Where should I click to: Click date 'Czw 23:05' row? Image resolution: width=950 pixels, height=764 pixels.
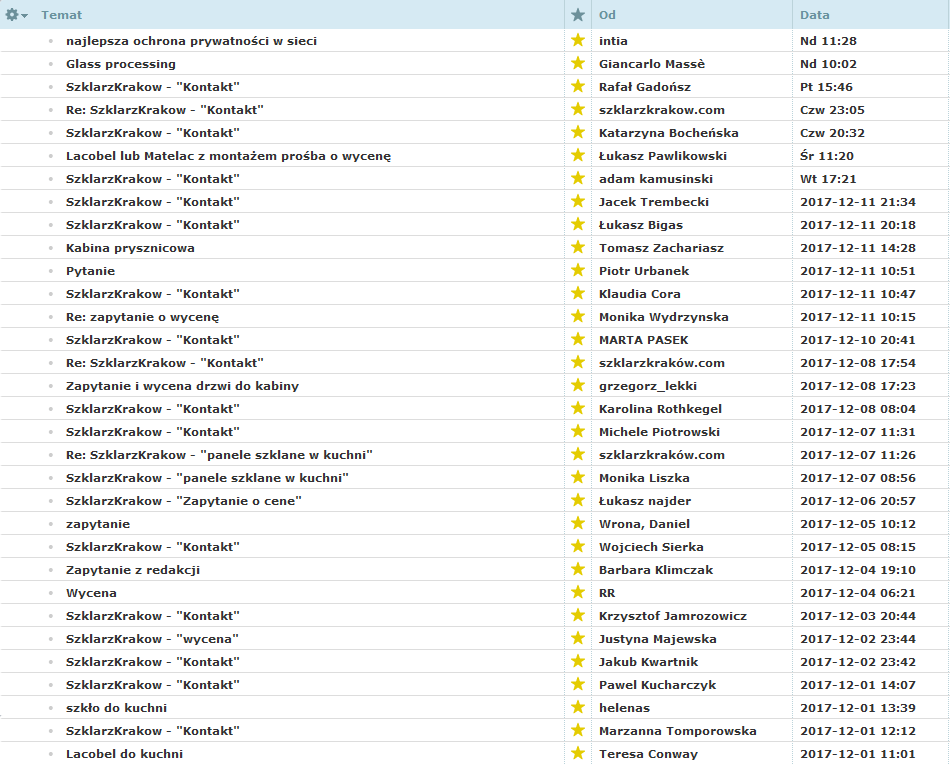coord(832,110)
